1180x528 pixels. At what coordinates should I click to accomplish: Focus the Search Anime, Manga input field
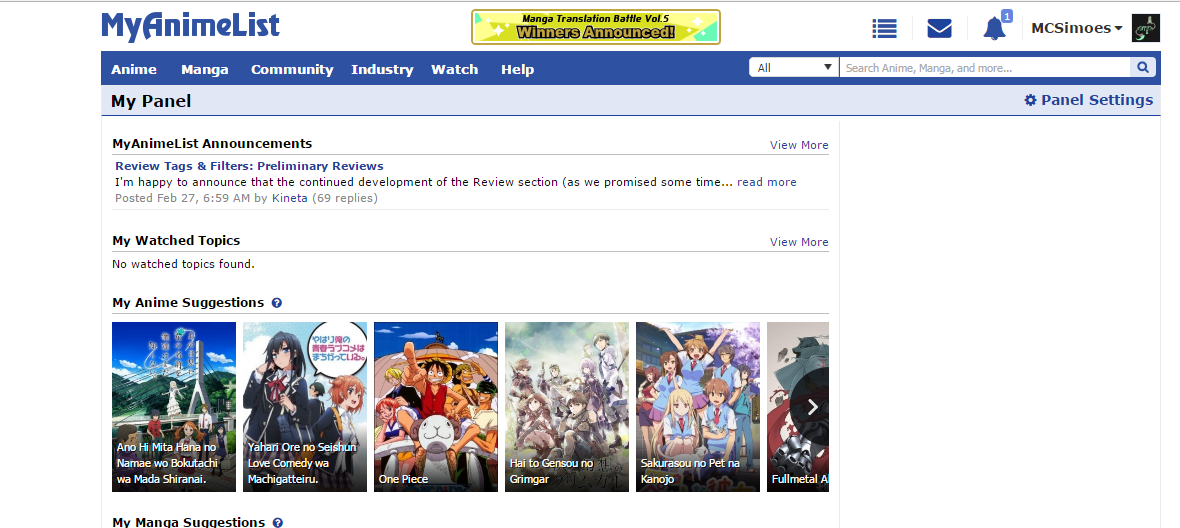984,68
